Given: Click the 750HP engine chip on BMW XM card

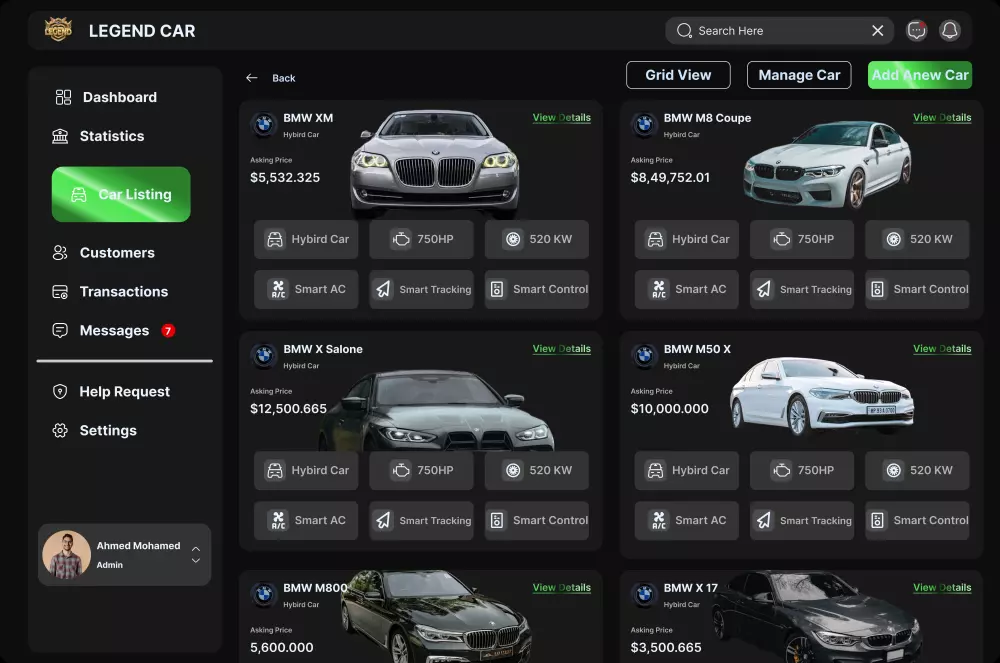Looking at the screenshot, I should click(422, 239).
